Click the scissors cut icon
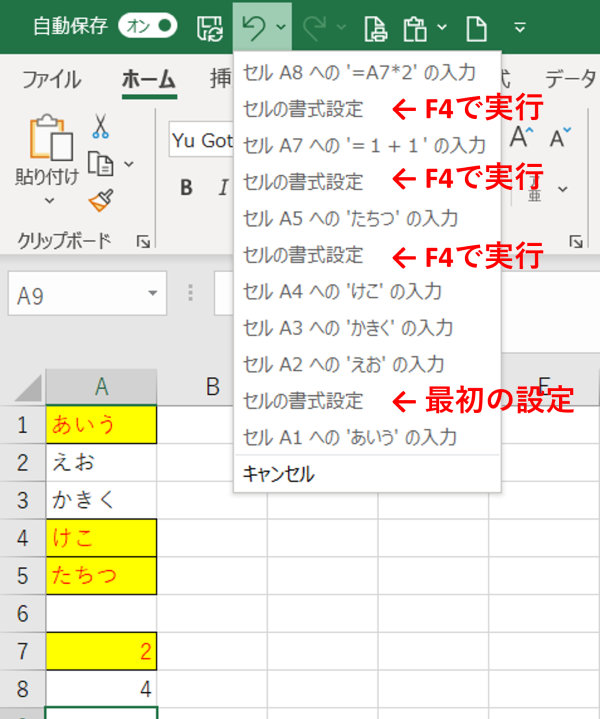The image size is (600, 719). 101,126
